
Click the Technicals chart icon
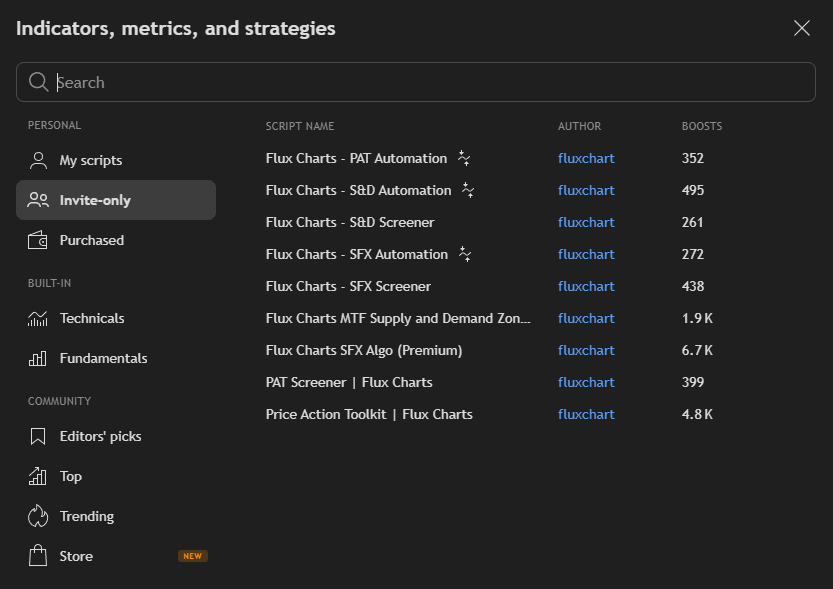click(x=38, y=318)
